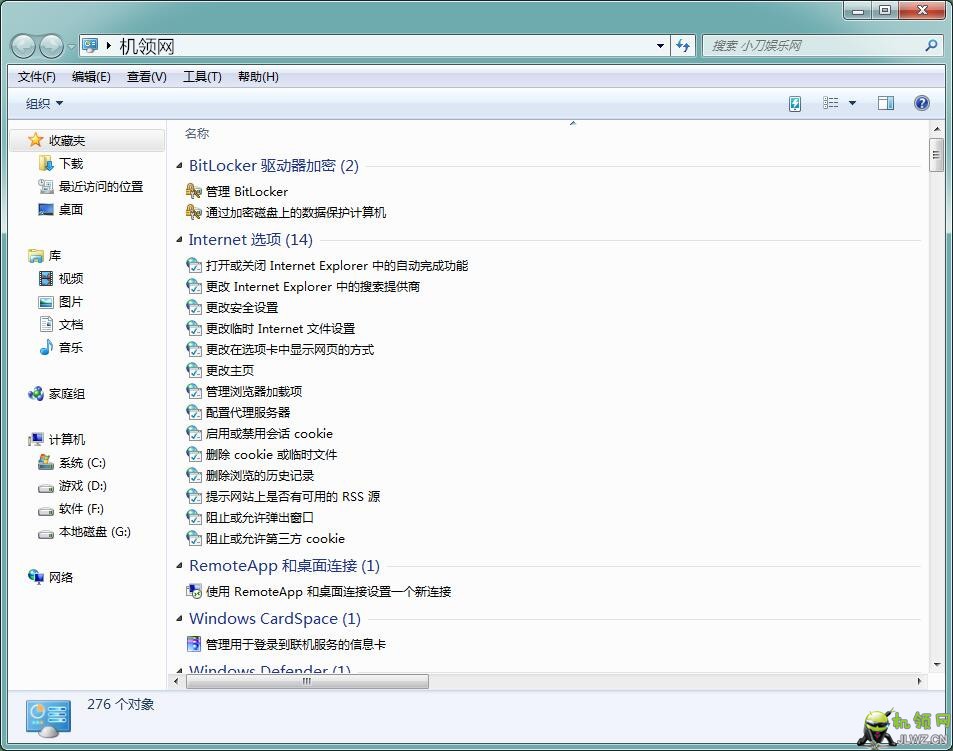Click the 更改主页 item icon

click(193, 370)
